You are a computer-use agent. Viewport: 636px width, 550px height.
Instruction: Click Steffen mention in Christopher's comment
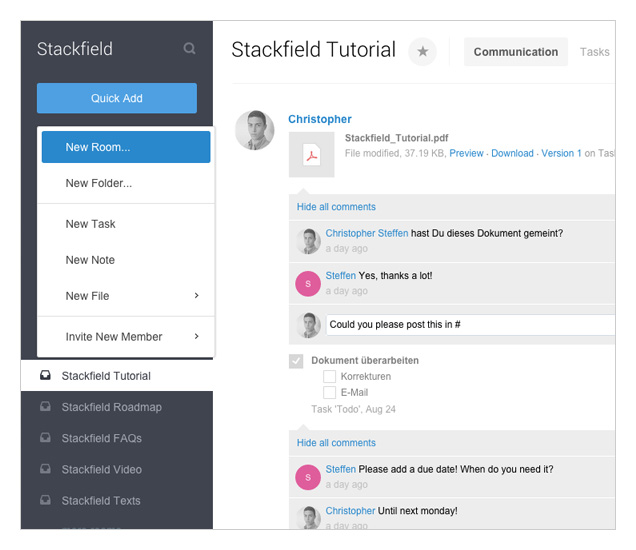(393, 233)
